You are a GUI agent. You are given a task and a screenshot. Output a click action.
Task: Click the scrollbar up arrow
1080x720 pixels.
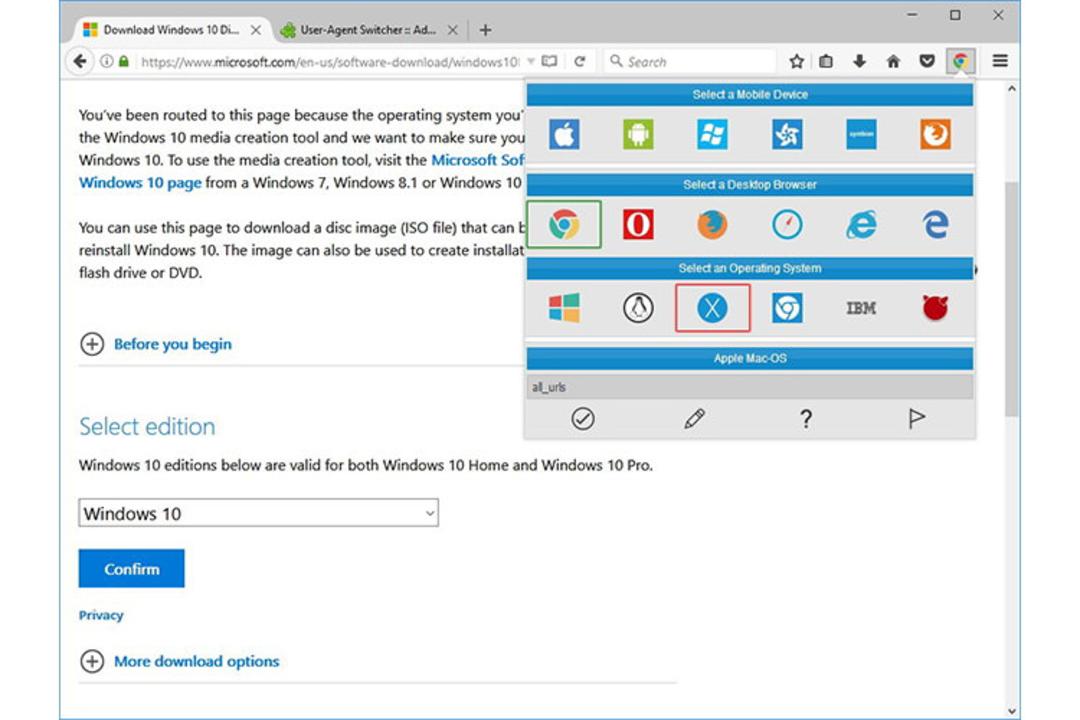1011,88
